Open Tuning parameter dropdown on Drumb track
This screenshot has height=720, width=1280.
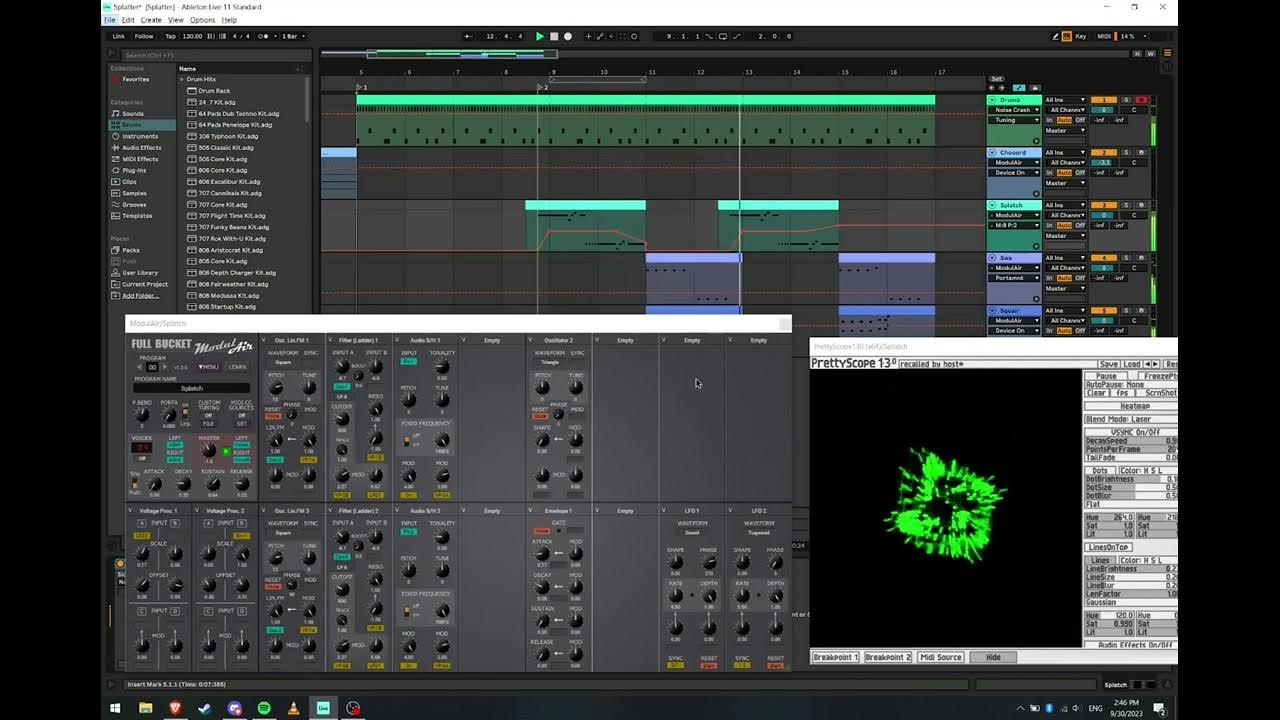tap(1015, 120)
